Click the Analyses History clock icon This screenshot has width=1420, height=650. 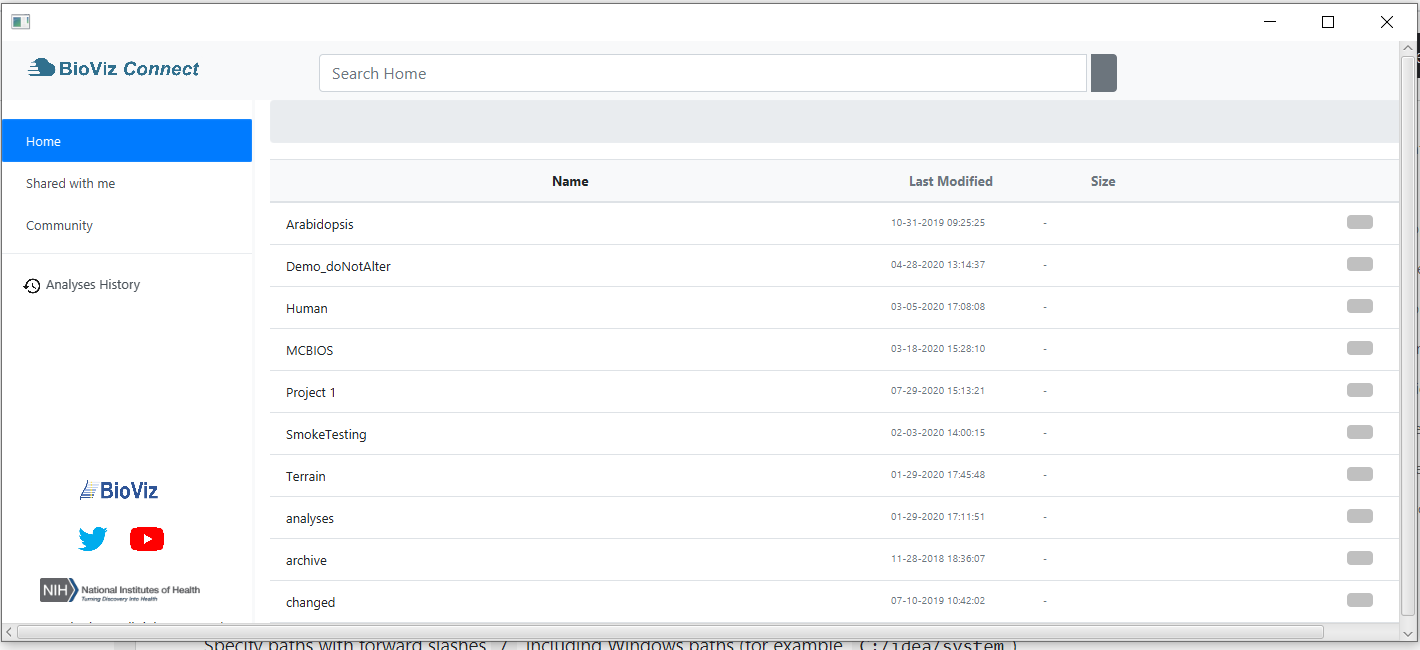point(32,286)
